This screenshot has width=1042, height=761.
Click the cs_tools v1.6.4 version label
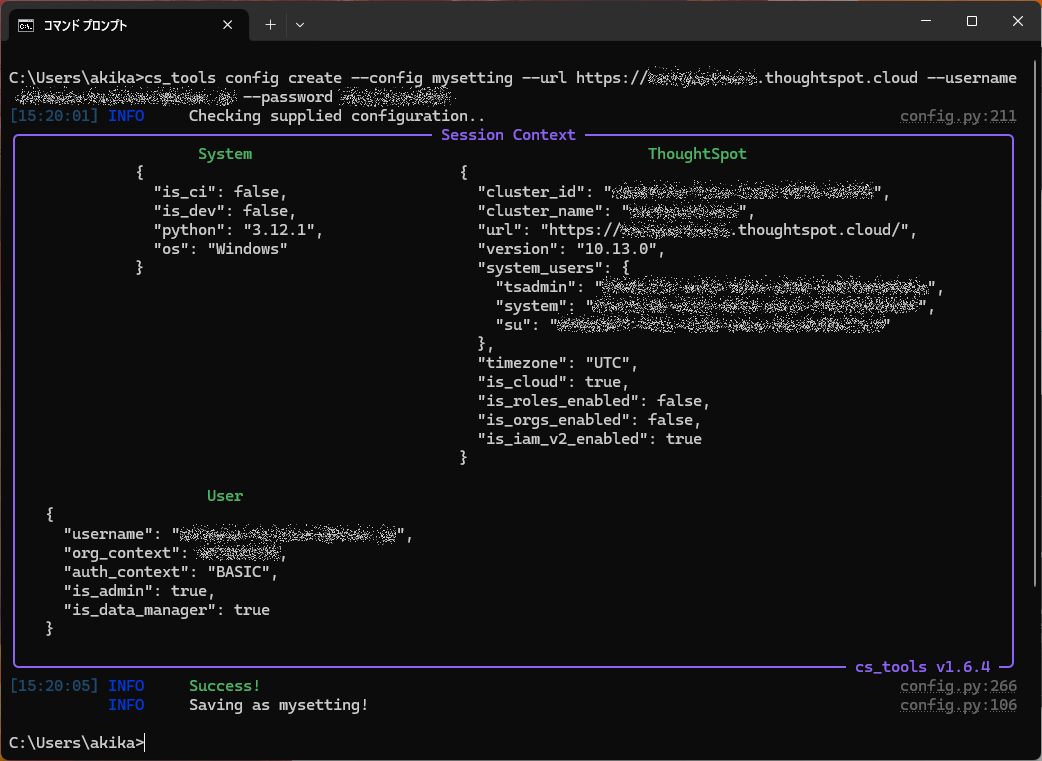coord(922,666)
